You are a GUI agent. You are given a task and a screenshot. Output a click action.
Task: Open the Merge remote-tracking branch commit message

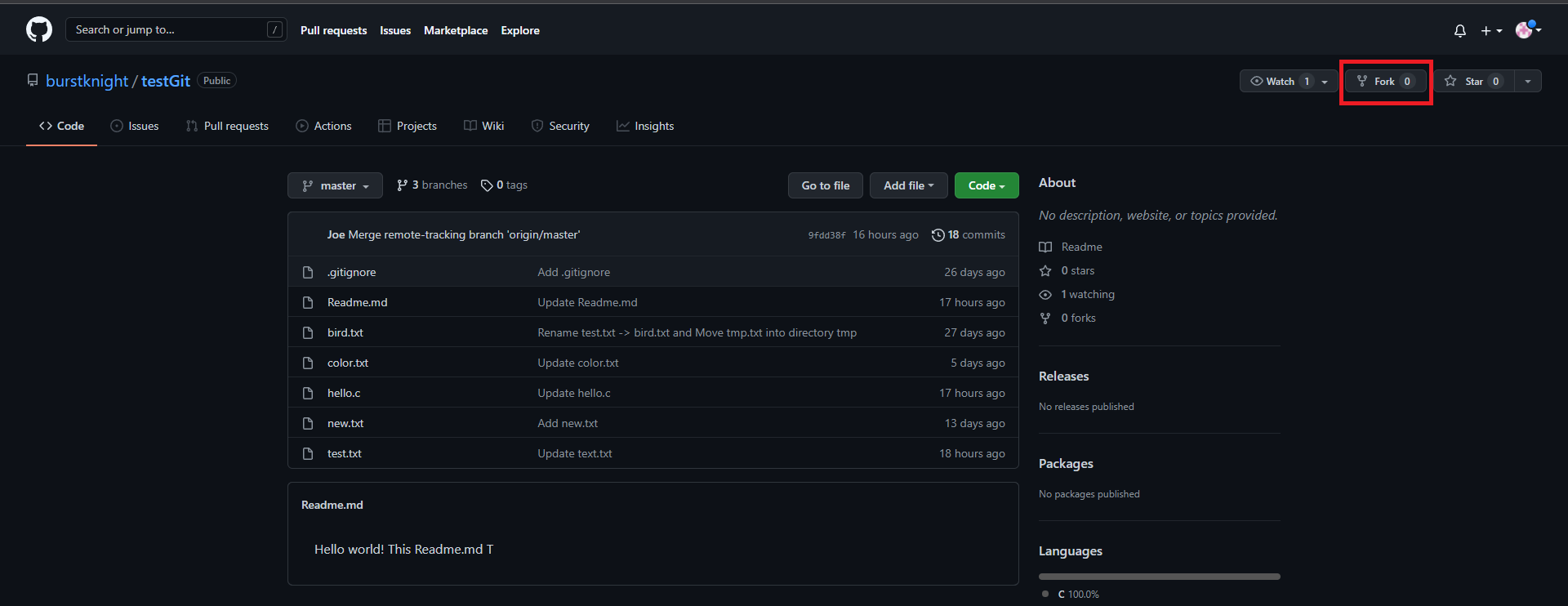[x=464, y=235]
